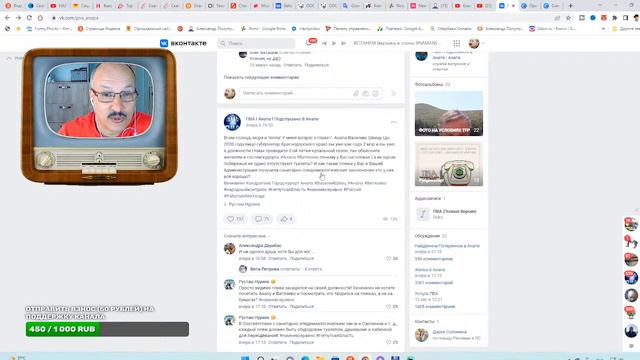Open the three-dots menu on the post
Screen dimensions: 640x360
pos(393,122)
